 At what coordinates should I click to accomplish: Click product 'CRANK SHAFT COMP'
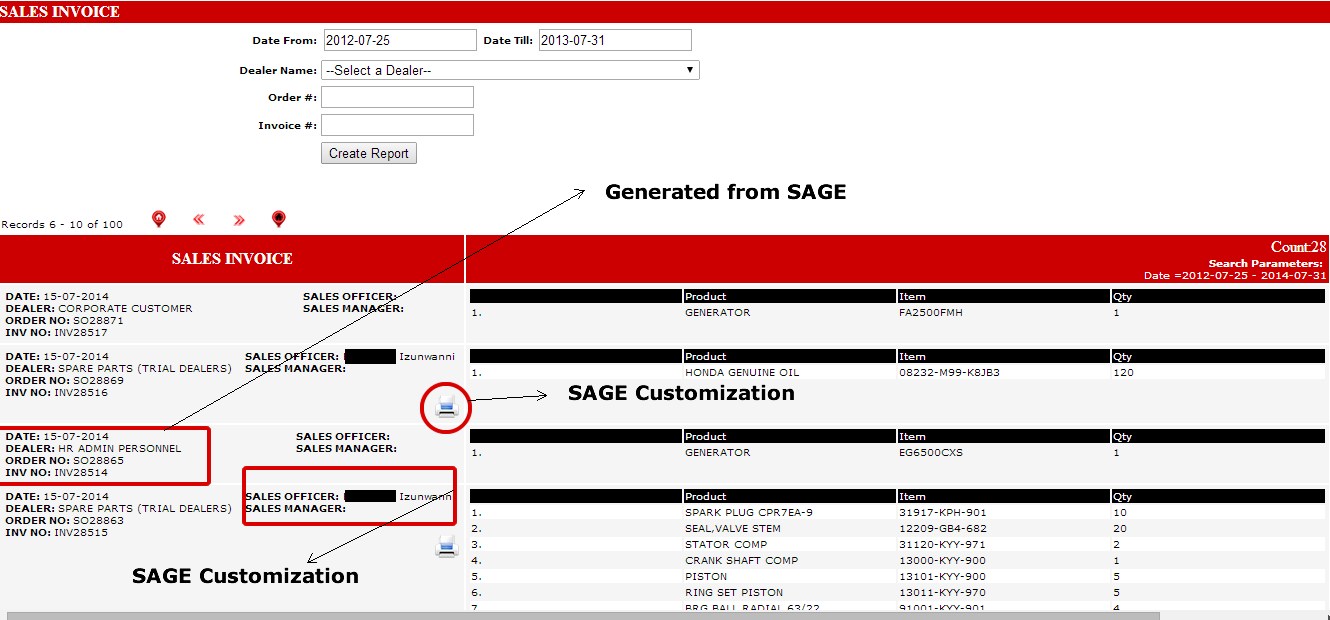click(741, 560)
